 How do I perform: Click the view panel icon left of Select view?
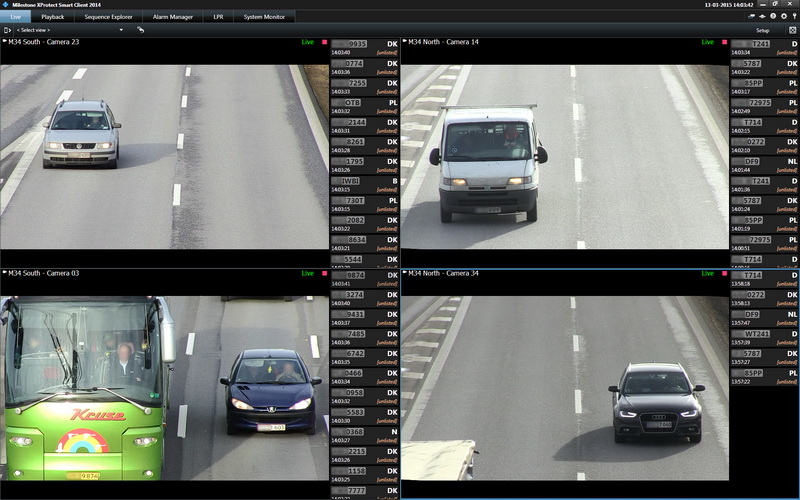pos(7,30)
